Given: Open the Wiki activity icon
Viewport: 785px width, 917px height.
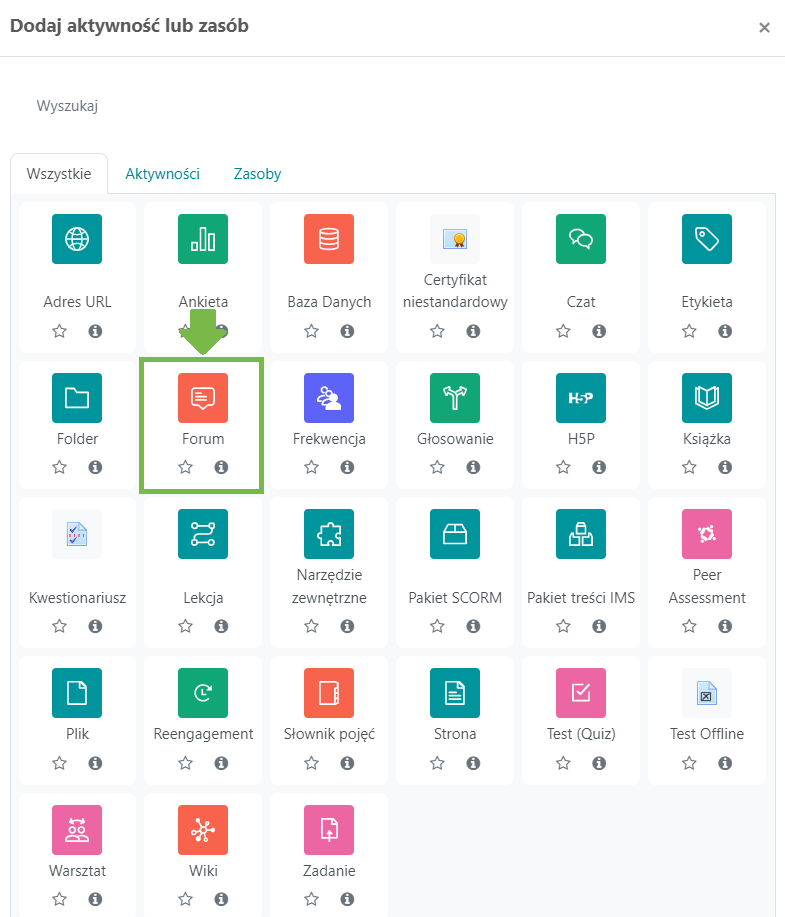Looking at the screenshot, I should click(202, 830).
